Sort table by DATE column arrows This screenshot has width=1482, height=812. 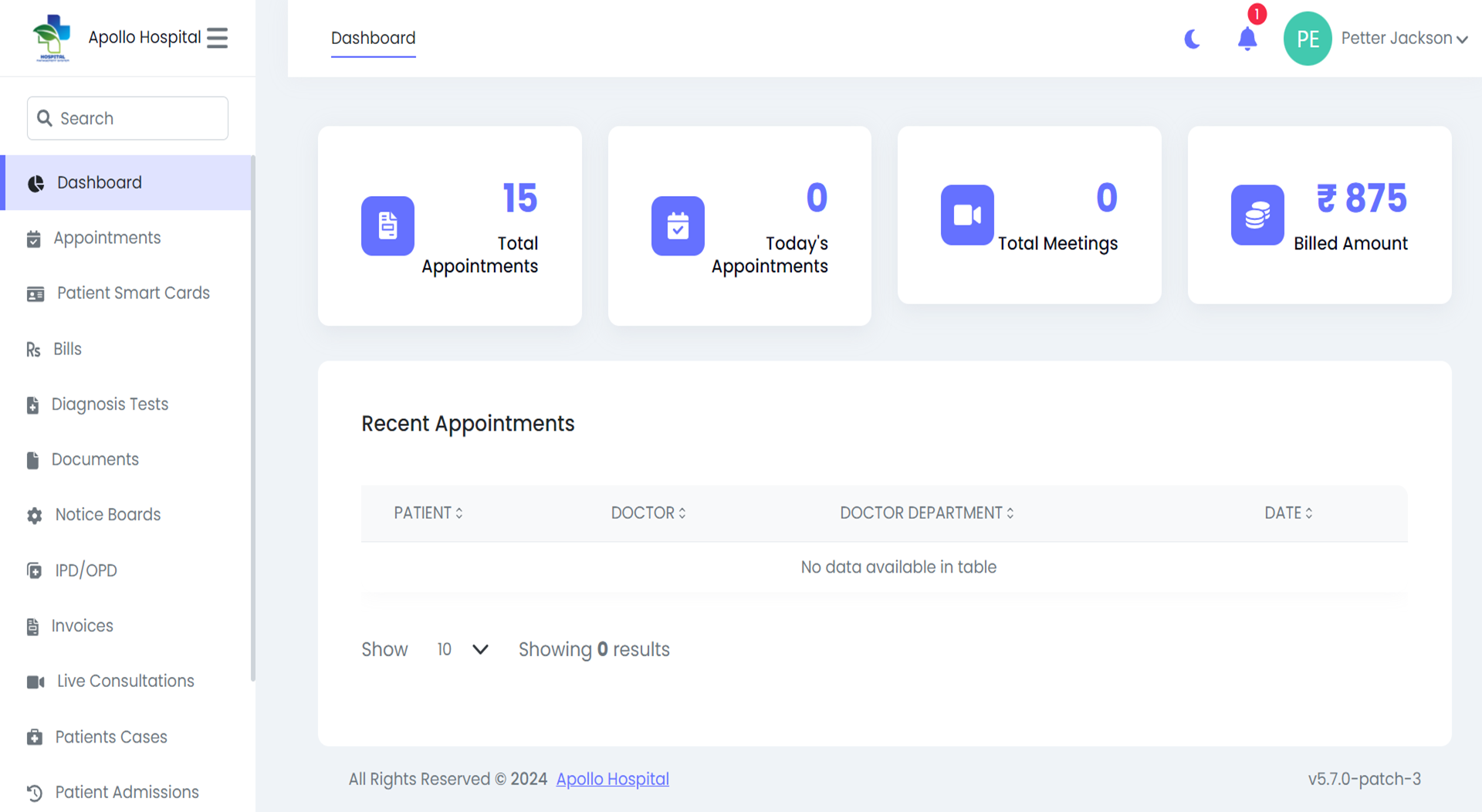click(x=1308, y=513)
